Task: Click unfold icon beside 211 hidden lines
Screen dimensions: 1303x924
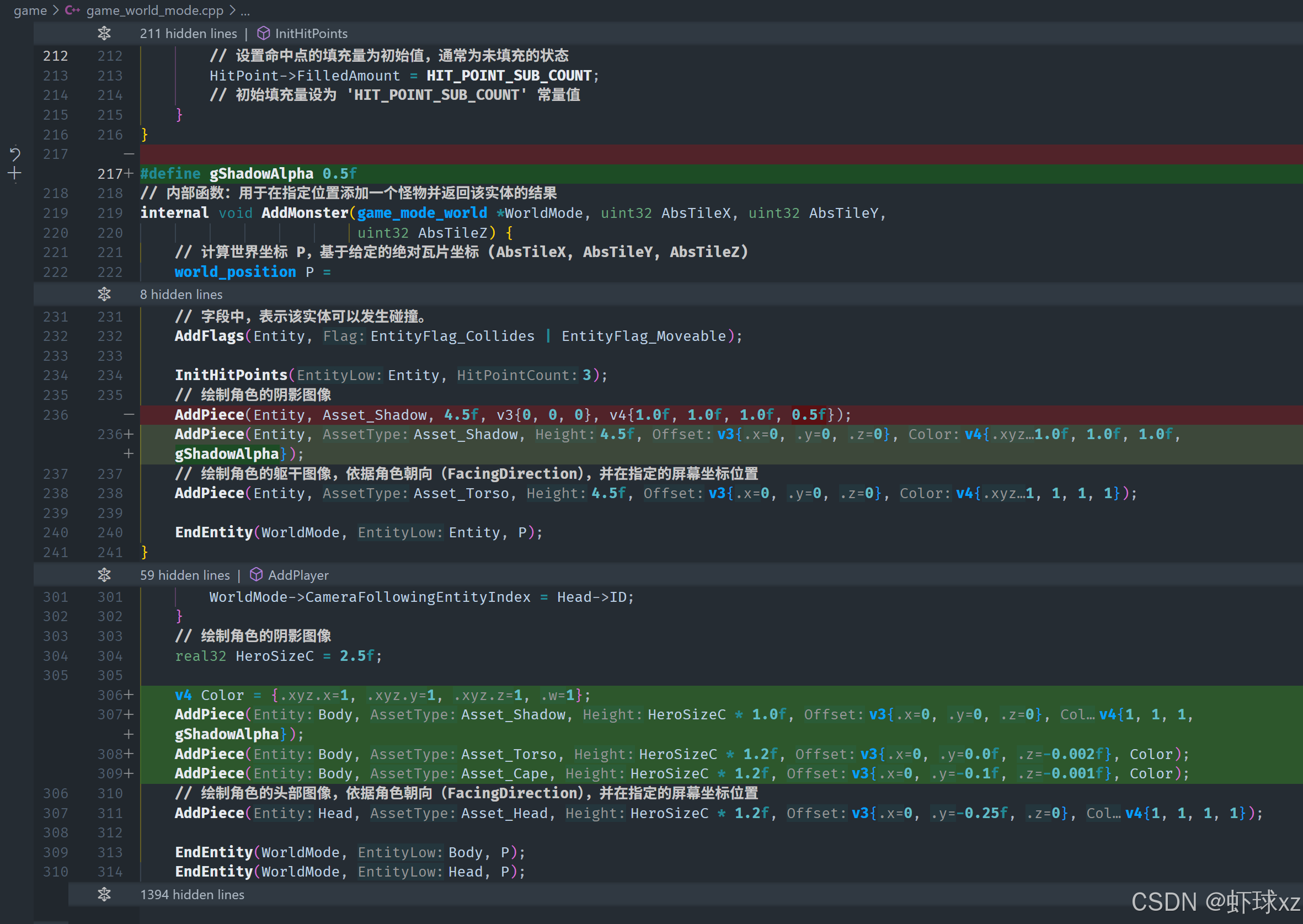Action: [x=104, y=33]
